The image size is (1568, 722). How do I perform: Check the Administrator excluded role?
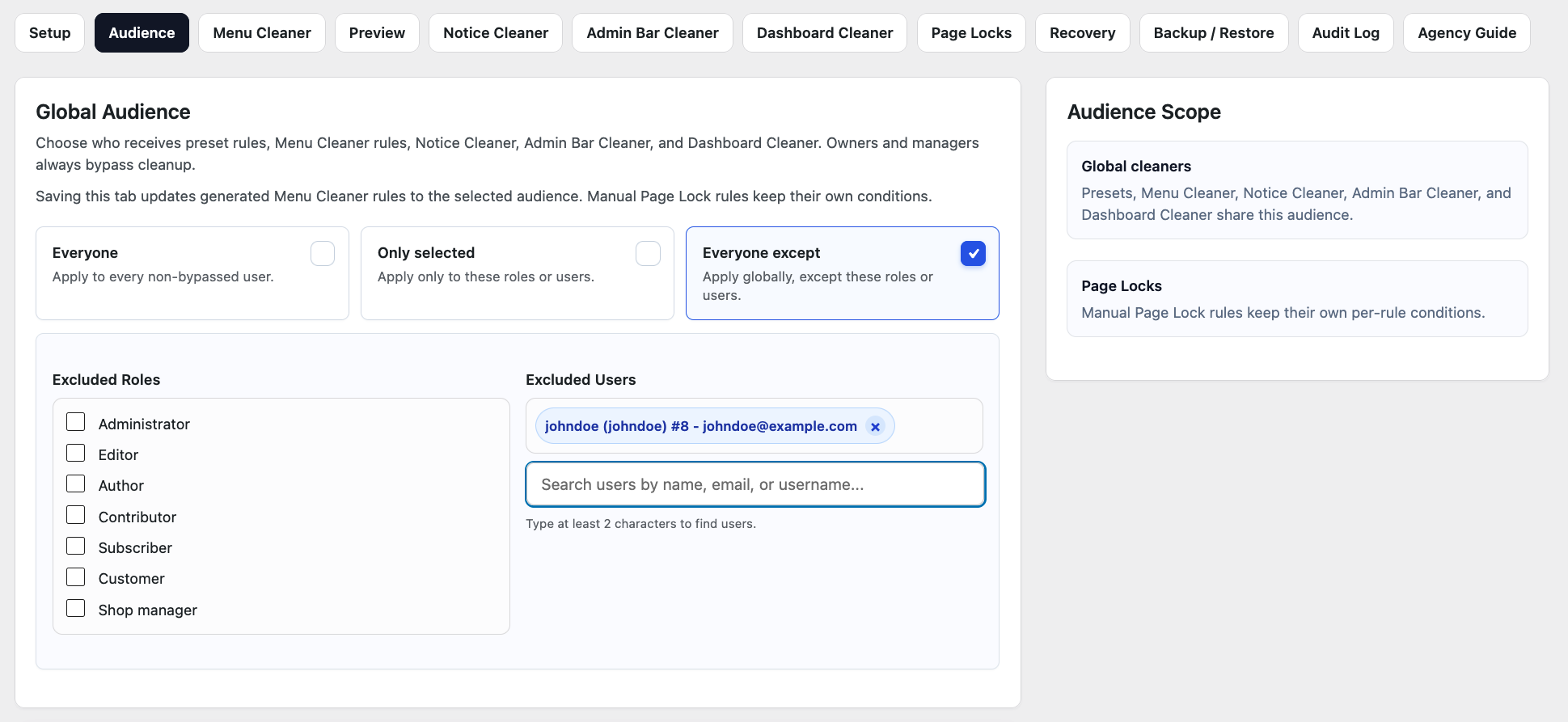pos(76,423)
